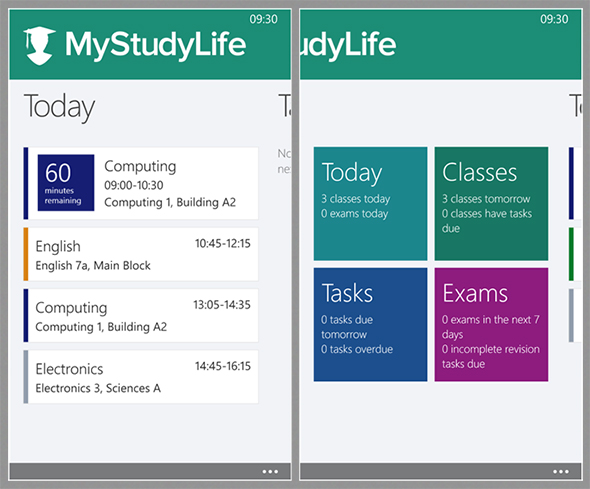Open the app bar dots in the left phone screen
590x489 pixels.
[270, 471]
